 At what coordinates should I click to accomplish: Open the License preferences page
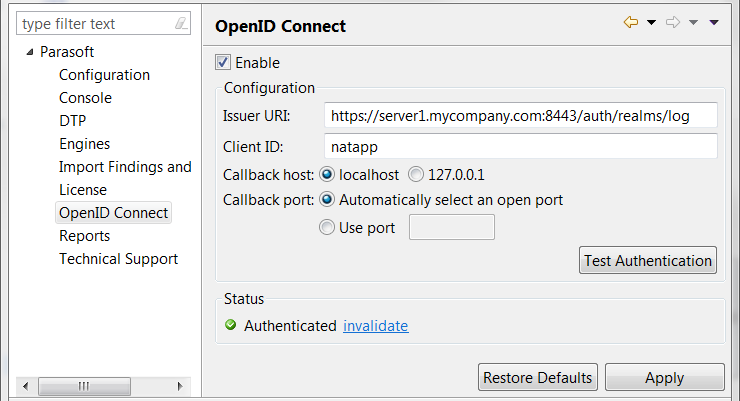tap(83, 190)
